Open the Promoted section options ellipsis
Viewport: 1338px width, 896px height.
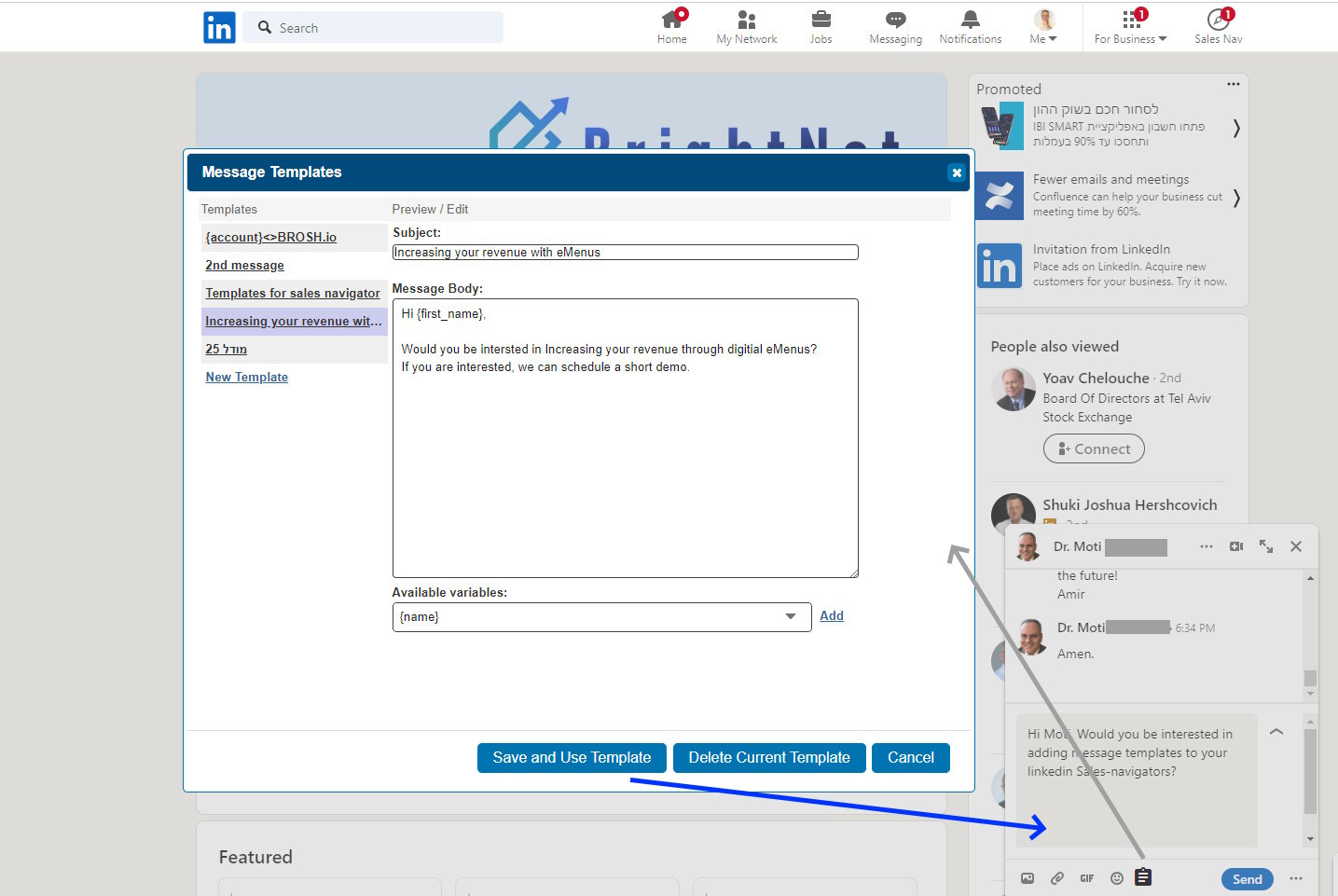coord(1234,84)
